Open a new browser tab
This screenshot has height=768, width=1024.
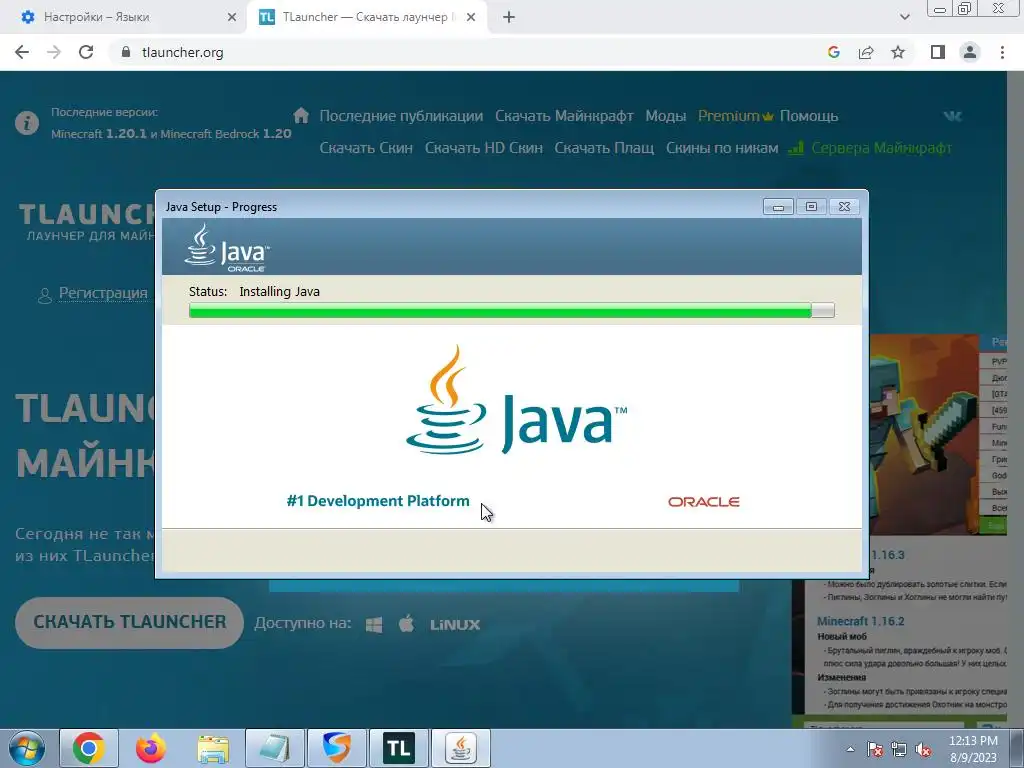point(509,17)
